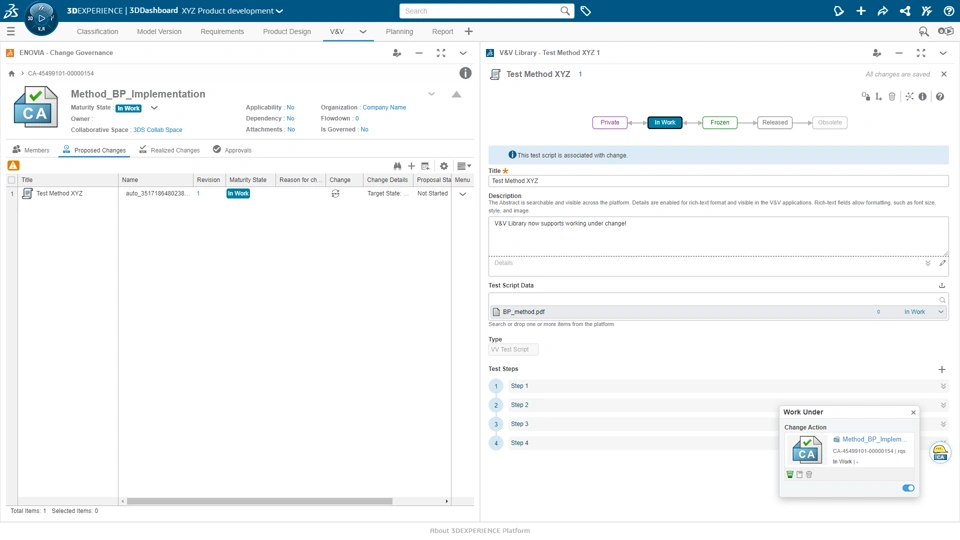
Task: Close the Work Under popup
Action: (x=913, y=413)
